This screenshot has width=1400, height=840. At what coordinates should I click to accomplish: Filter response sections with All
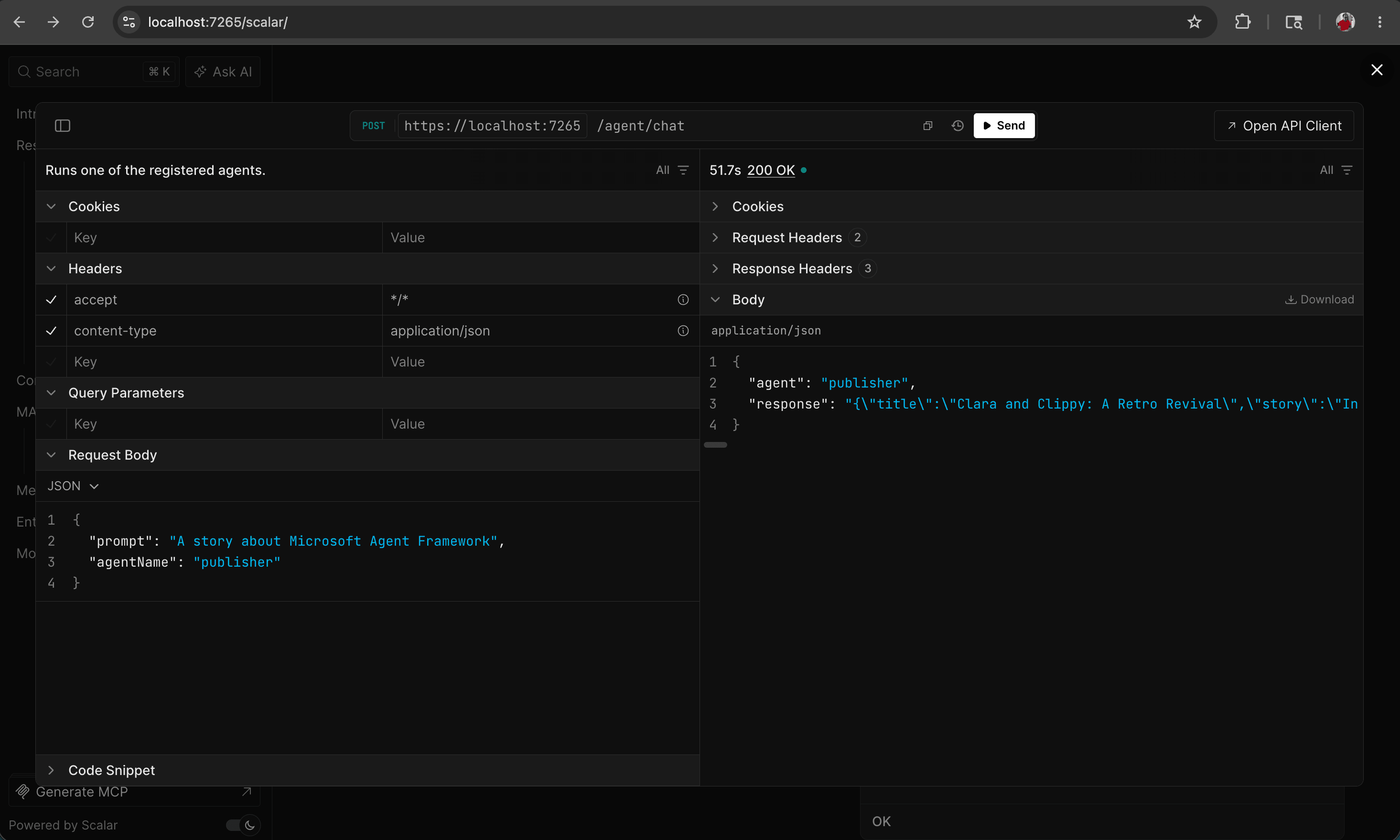click(x=1336, y=170)
